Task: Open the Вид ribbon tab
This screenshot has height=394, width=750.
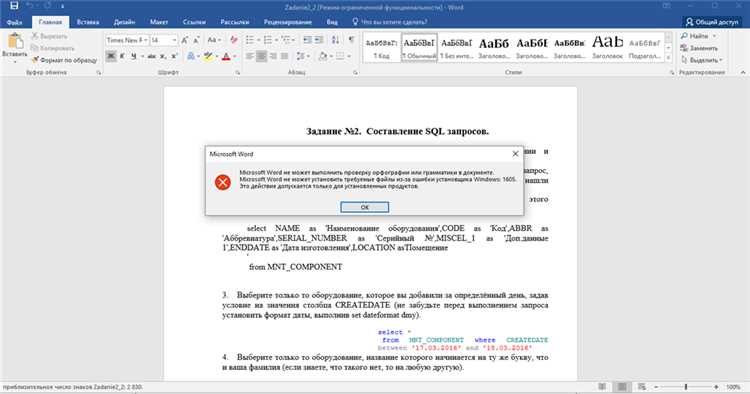Action: (332, 22)
